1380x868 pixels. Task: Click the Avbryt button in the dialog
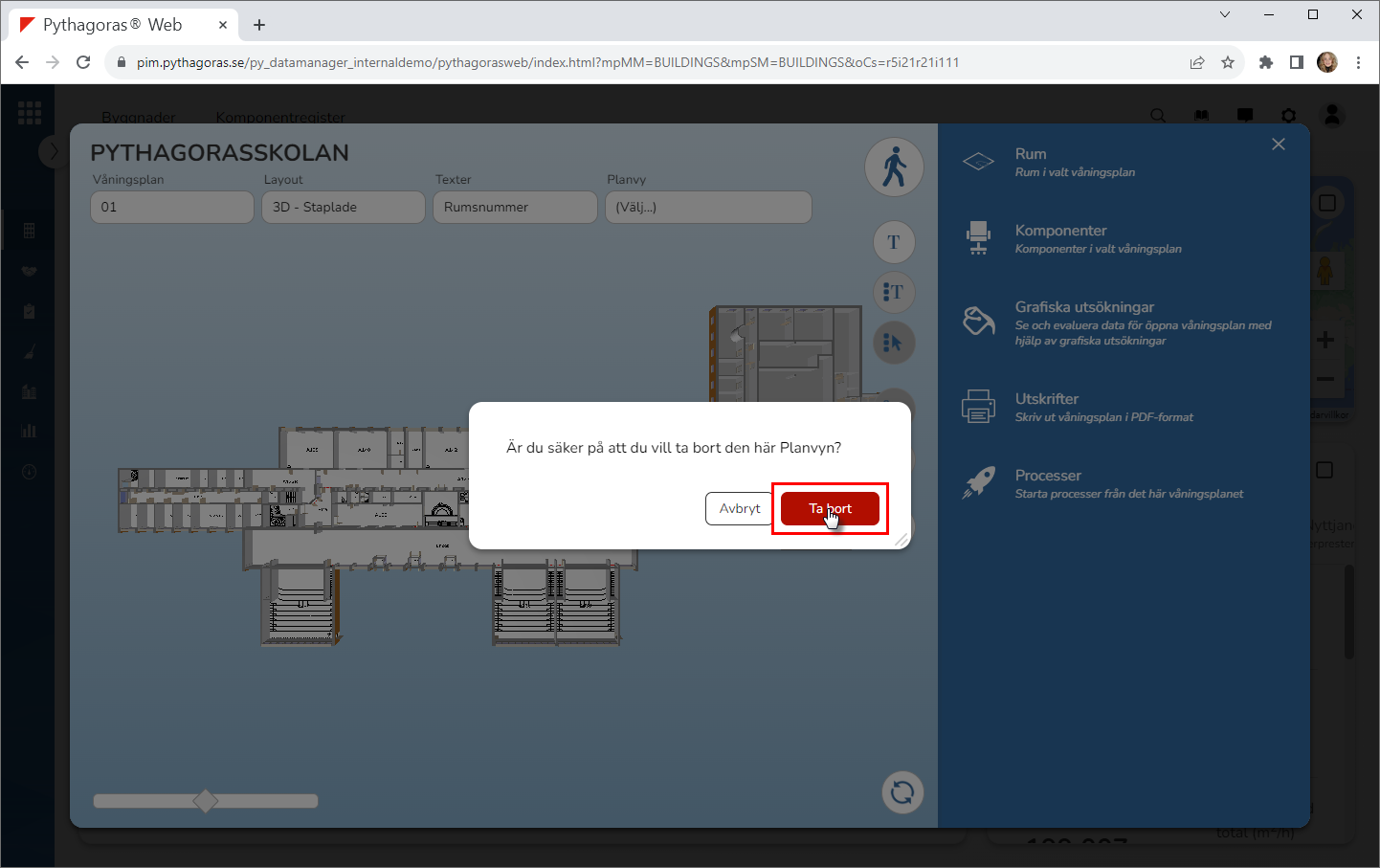pyautogui.click(x=740, y=508)
